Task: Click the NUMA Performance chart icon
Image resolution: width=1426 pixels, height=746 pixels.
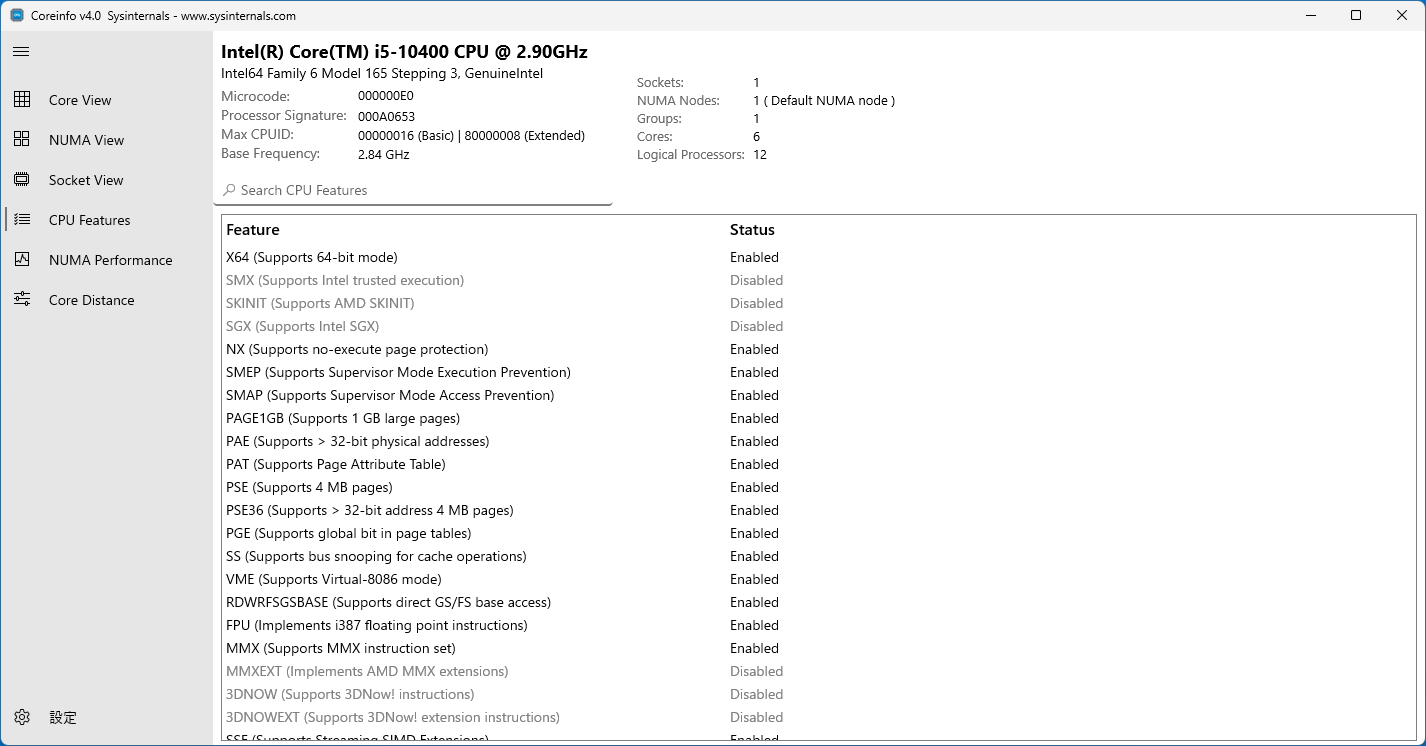Action: click(x=22, y=260)
